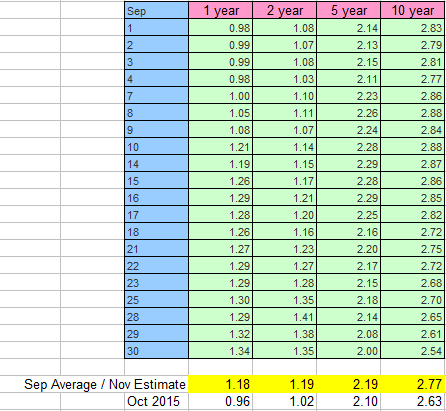Select 5 year value 2.13 for Sep 2
The image size is (446, 411).
[349, 44]
